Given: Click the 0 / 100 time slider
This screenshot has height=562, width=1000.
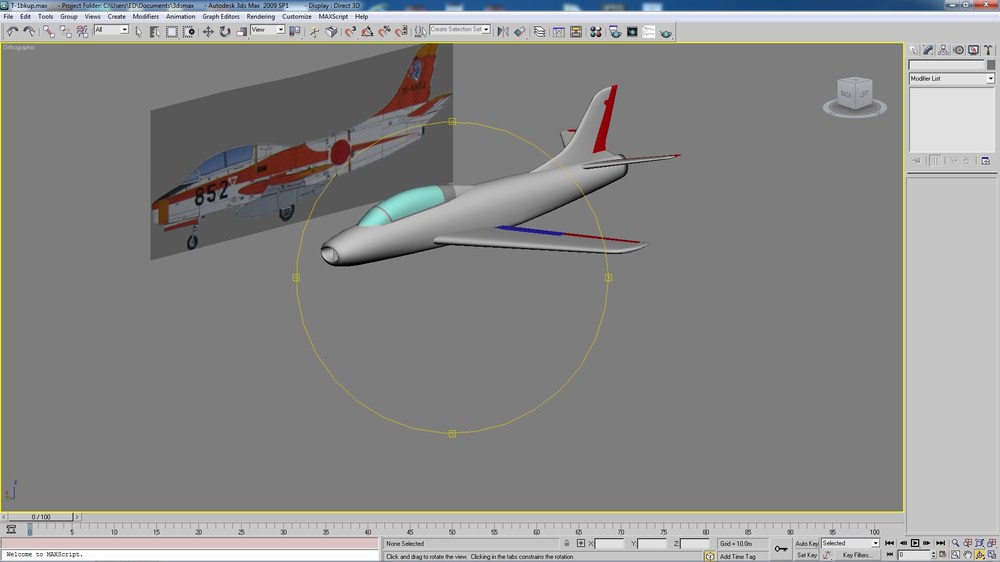Looking at the screenshot, I should [41, 517].
